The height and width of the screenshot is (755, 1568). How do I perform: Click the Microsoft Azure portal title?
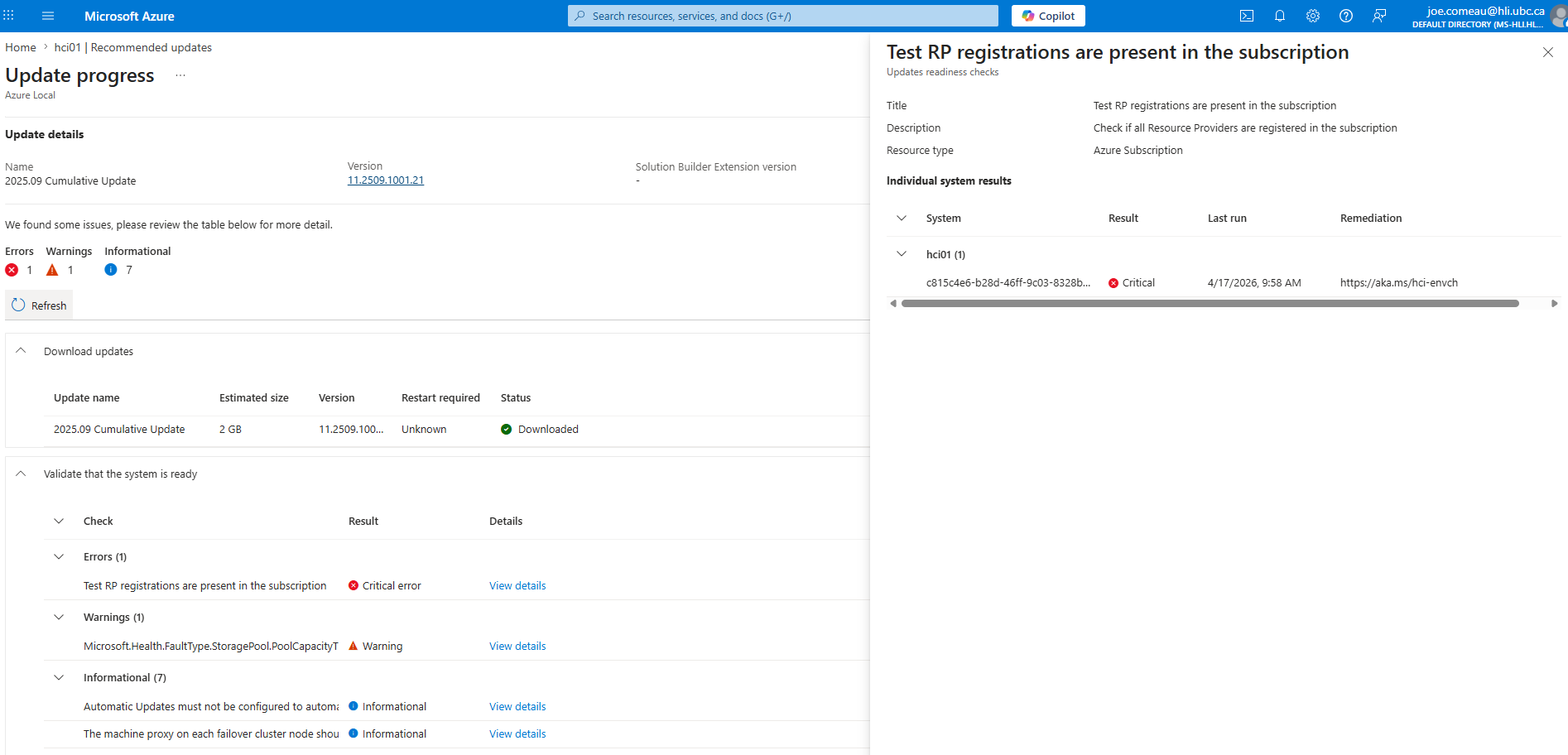(129, 16)
